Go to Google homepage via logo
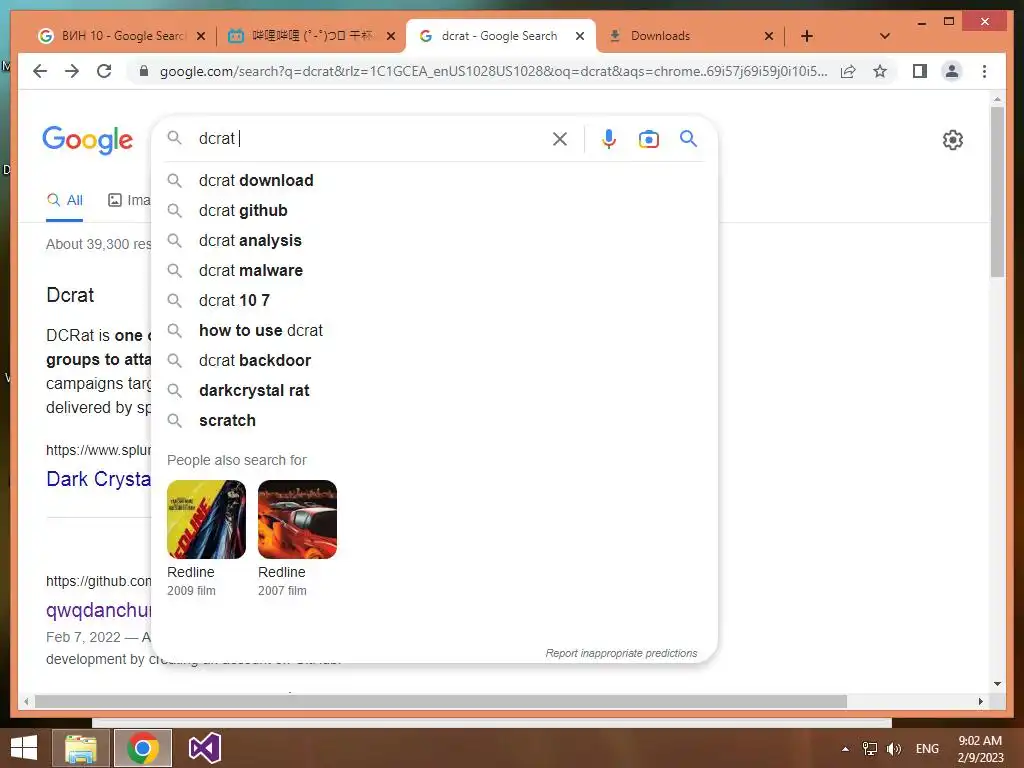1024x768 pixels. pyautogui.click(x=88, y=139)
